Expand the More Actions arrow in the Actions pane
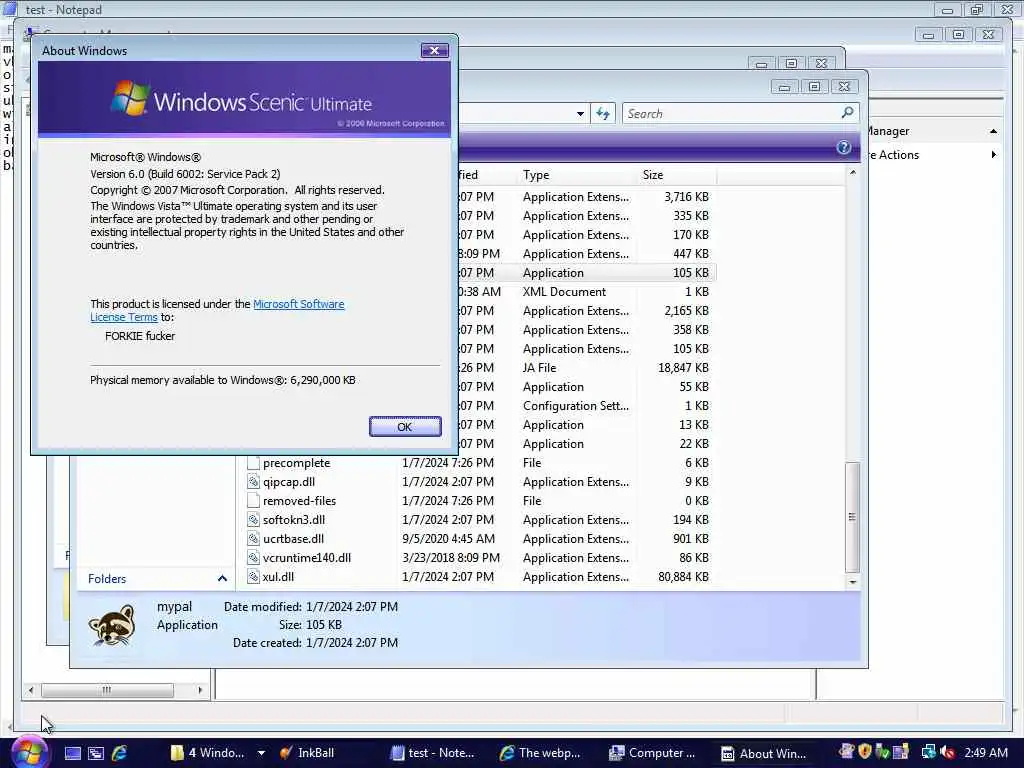 tap(993, 155)
